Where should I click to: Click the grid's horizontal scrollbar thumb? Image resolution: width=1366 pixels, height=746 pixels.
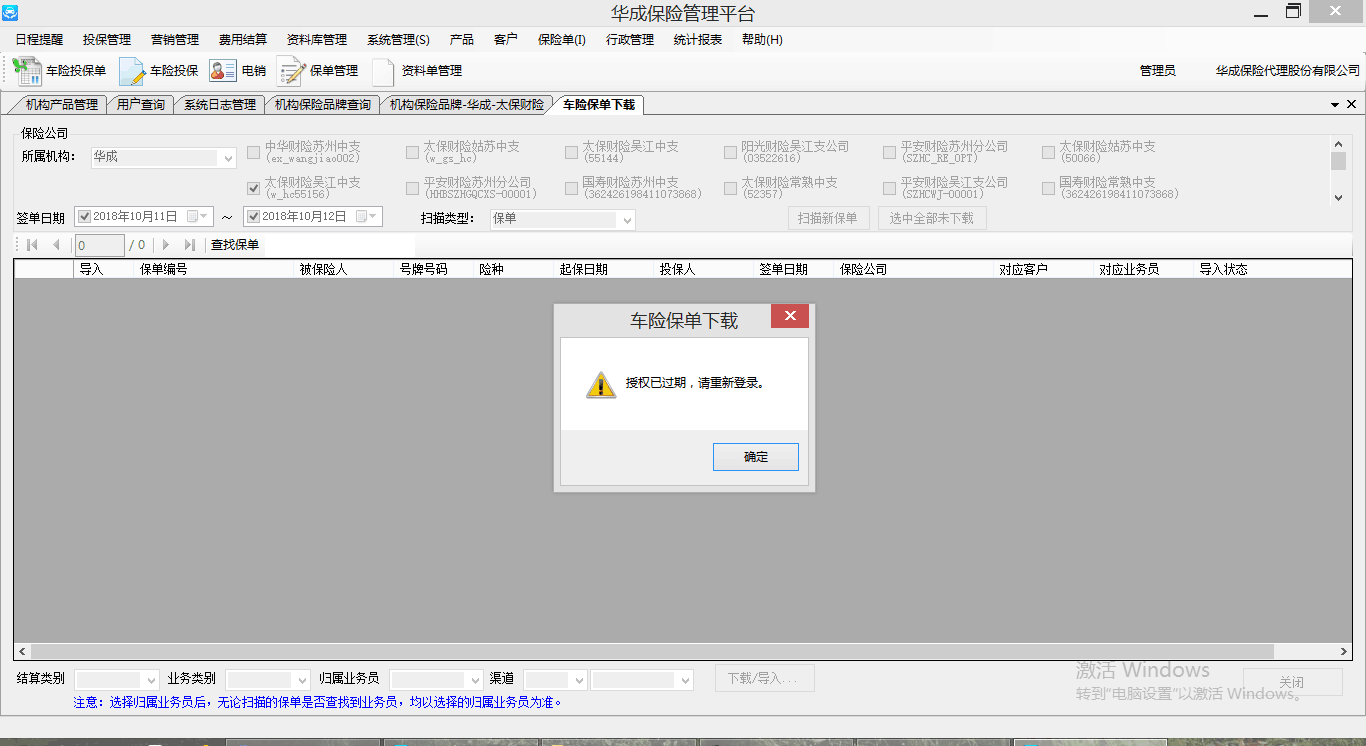tap(652, 651)
